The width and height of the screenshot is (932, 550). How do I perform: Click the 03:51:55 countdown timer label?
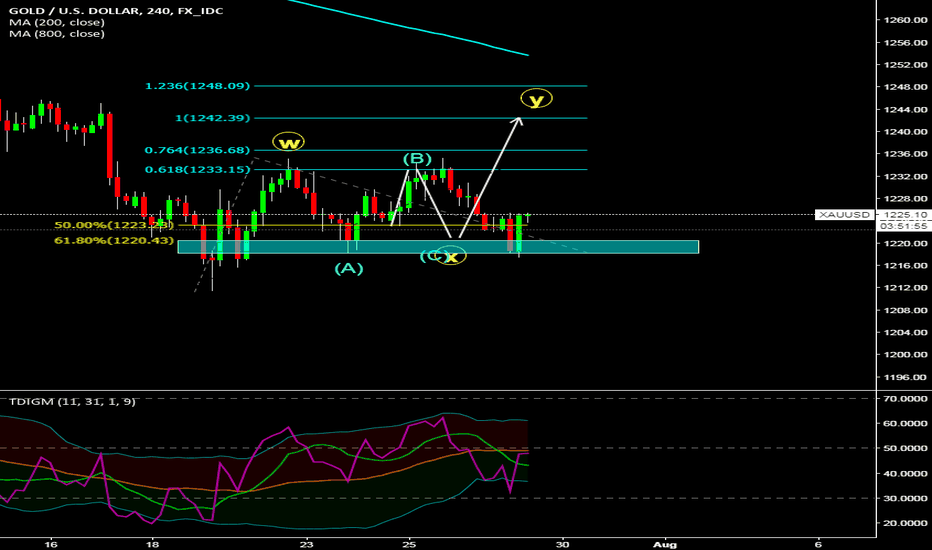tap(903, 226)
